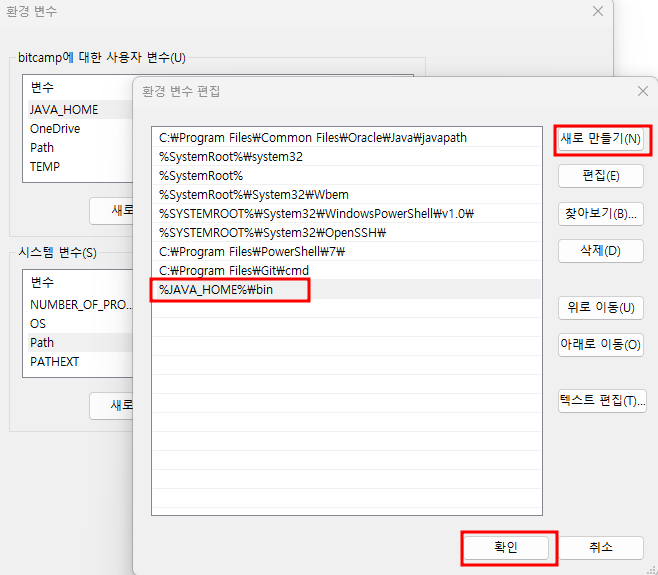Image resolution: width=658 pixels, height=575 pixels.
Task: Close the 환경 변수 window
Action: pyautogui.click(x=598, y=11)
